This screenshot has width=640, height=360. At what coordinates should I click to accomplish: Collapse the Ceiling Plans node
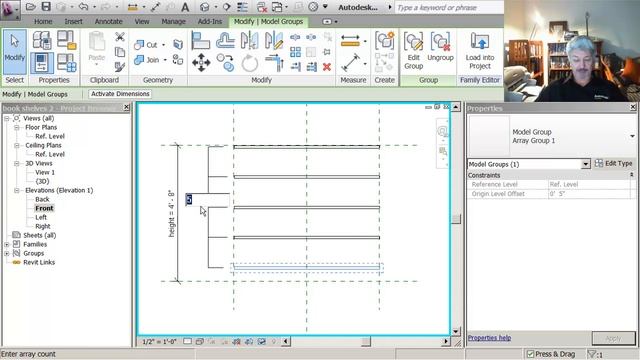point(17,145)
